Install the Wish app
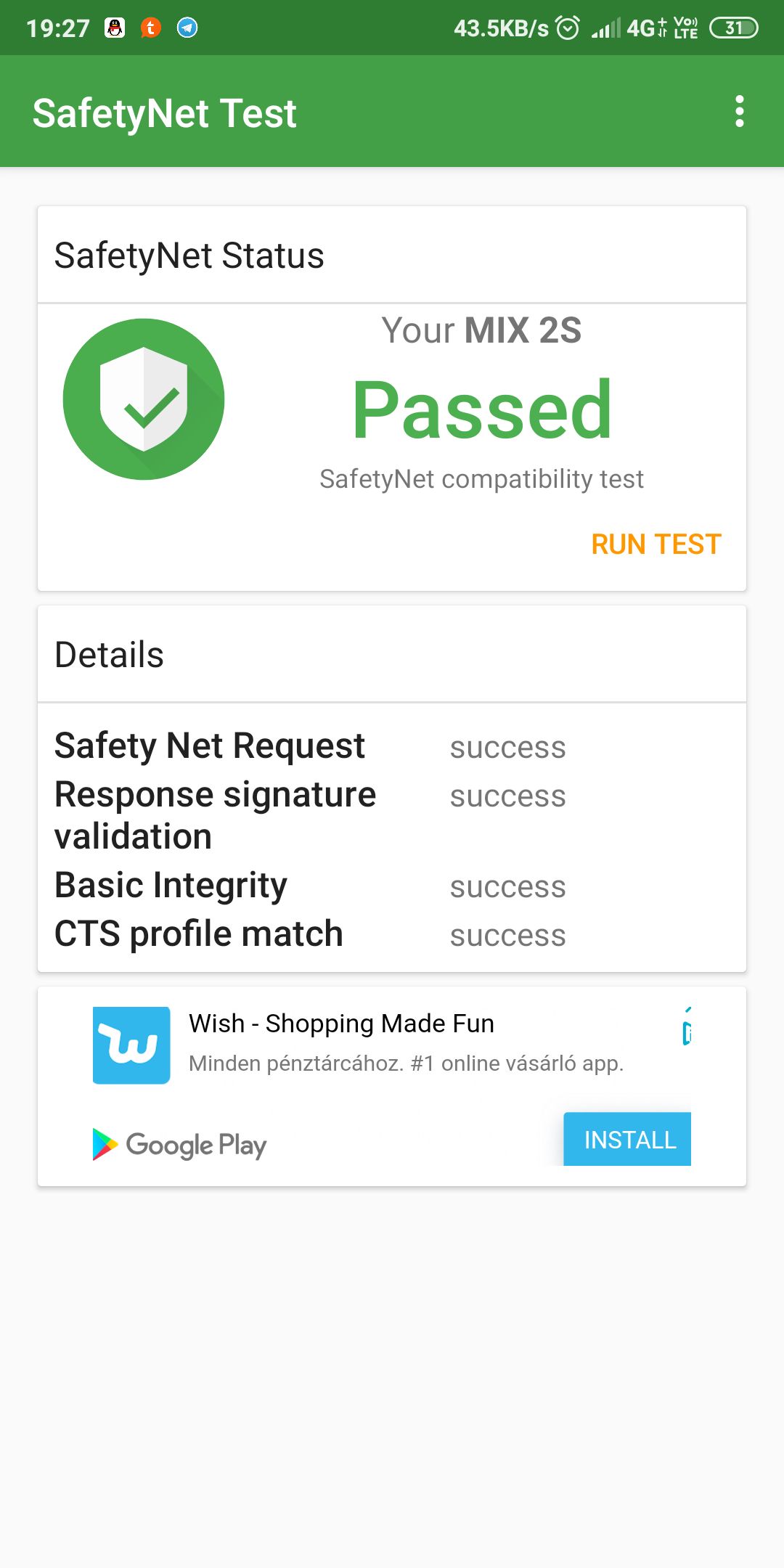 [627, 1139]
